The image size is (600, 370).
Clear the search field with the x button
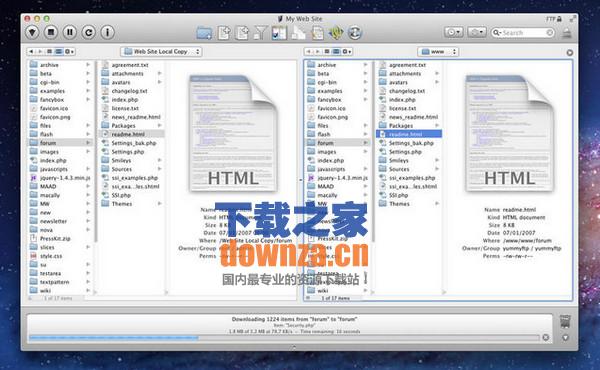tap(550, 33)
